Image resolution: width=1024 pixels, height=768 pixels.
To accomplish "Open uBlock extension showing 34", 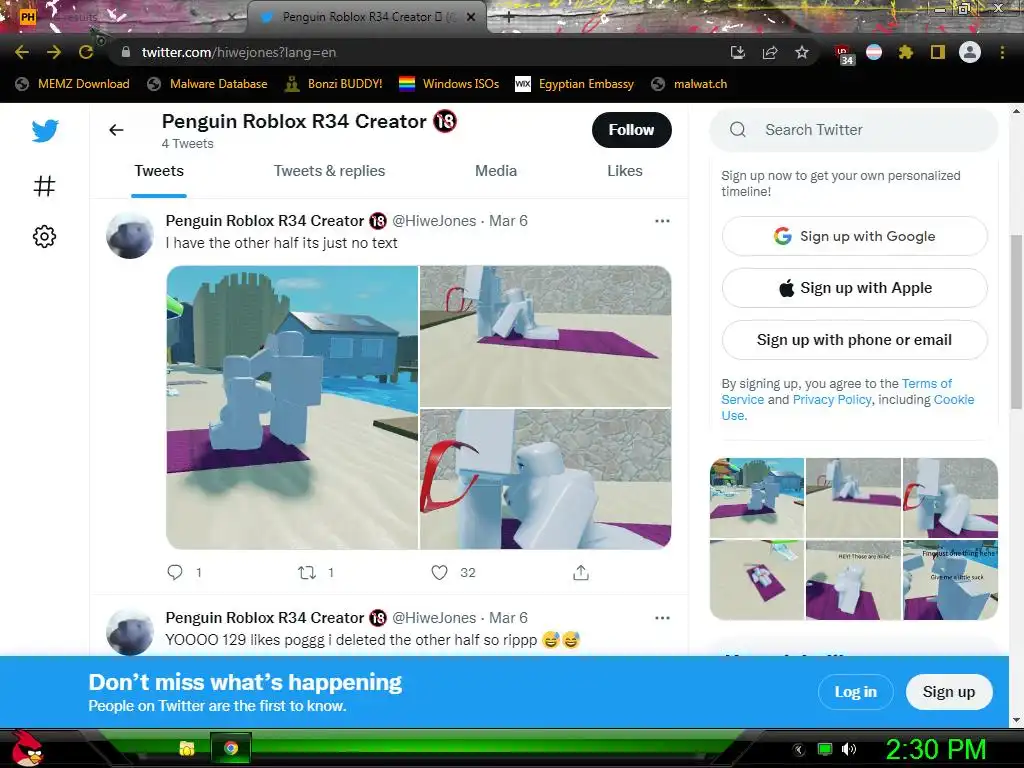I will [844, 54].
